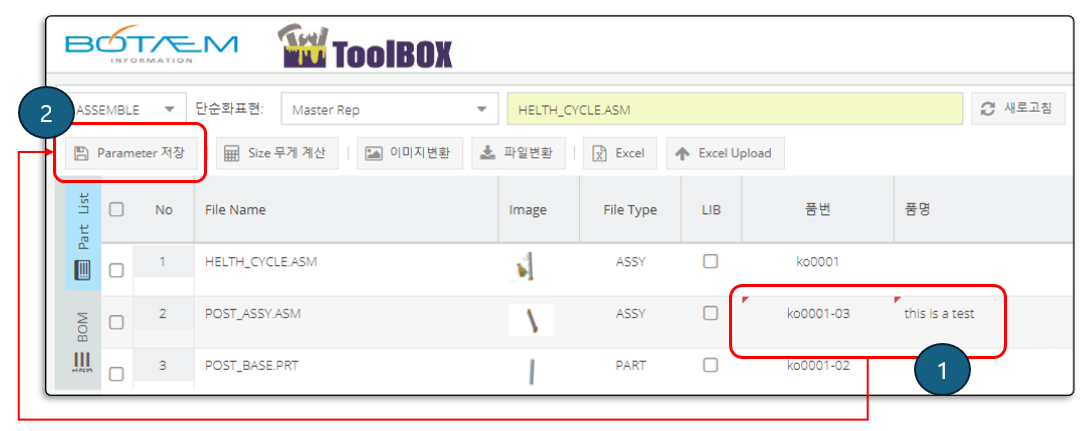This screenshot has width=1083, height=431.
Task: Click the No column header
Action: coord(164,209)
